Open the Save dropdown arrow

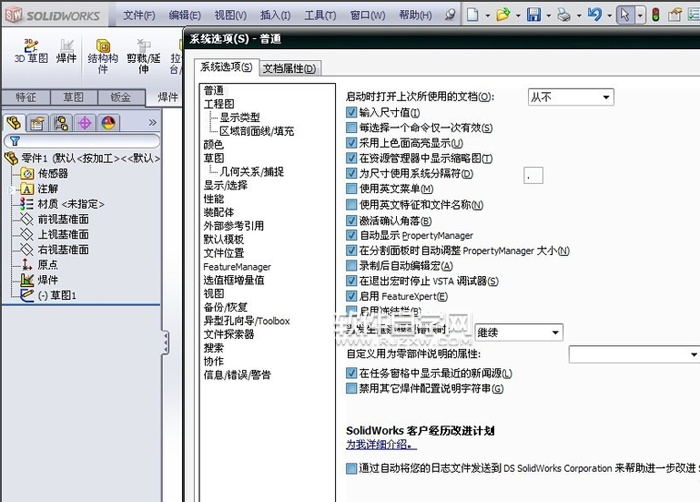548,16
